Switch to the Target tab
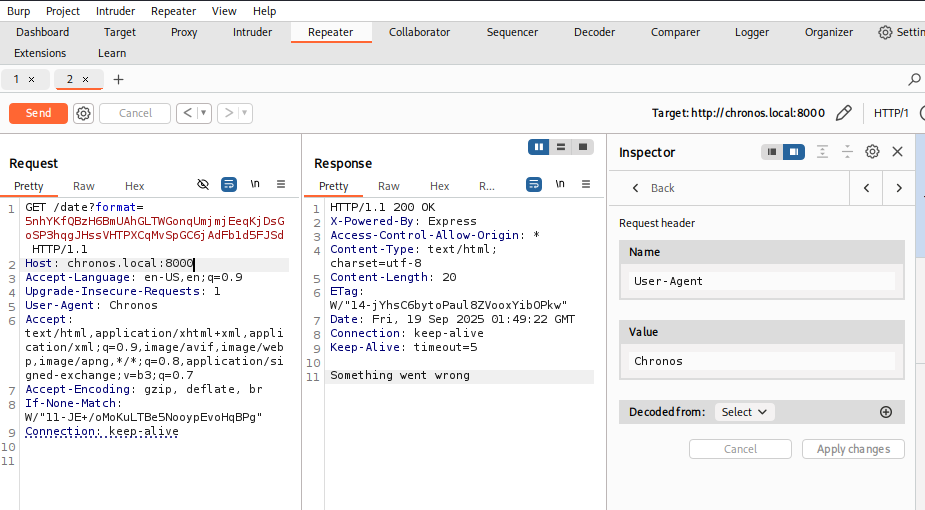Screen dimensions: 925x510 point(120,32)
